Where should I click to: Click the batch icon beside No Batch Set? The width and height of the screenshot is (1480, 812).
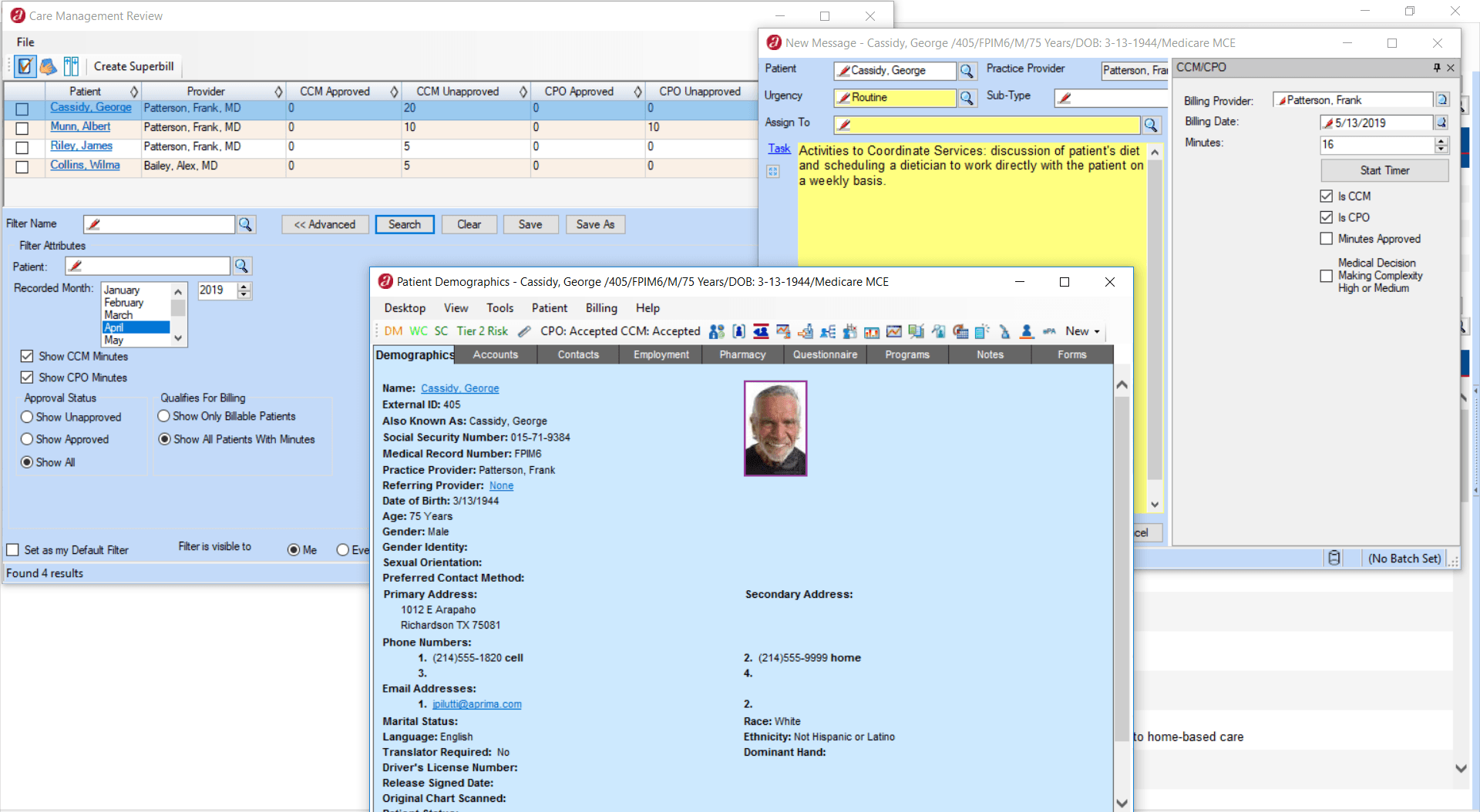[1334, 558]
